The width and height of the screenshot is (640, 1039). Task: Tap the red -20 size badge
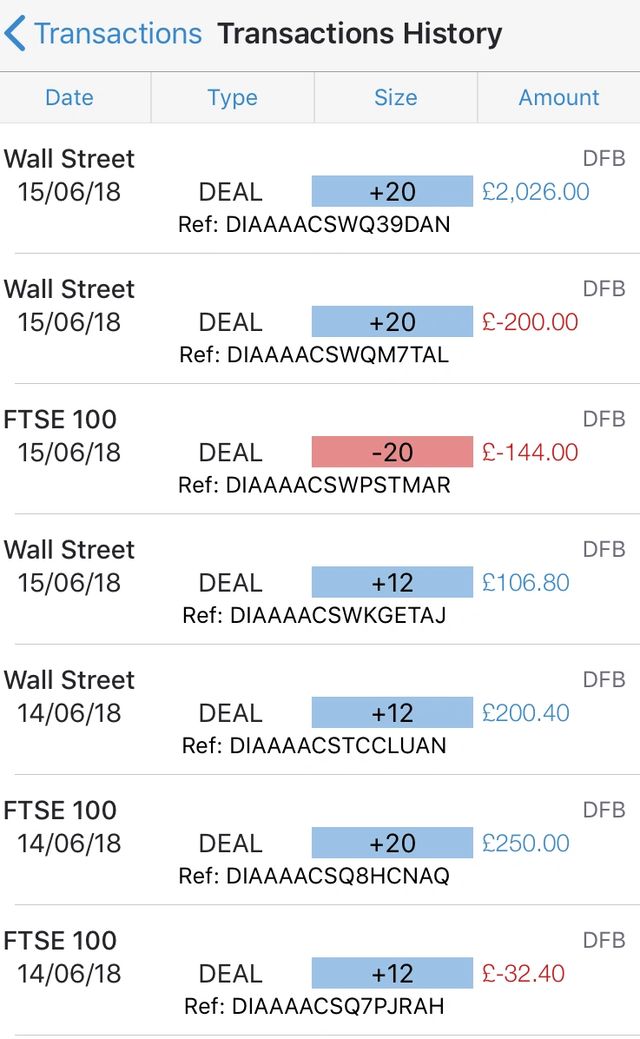(392, 452)
